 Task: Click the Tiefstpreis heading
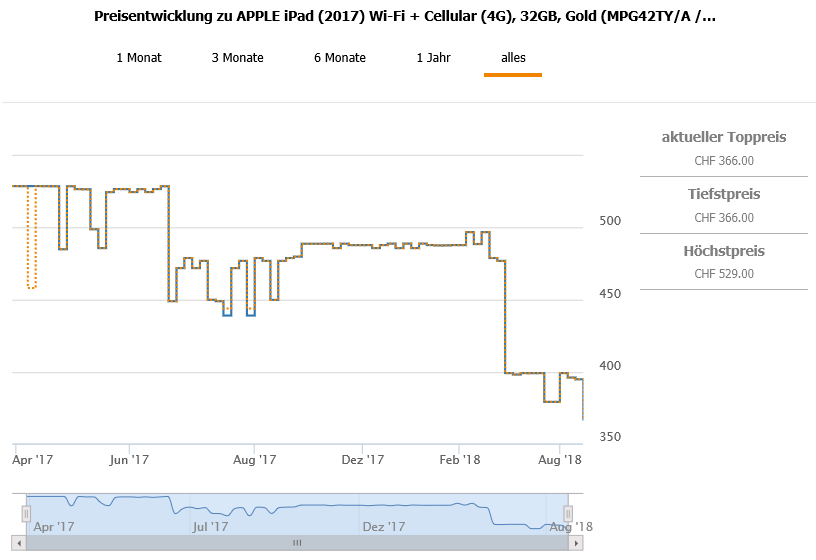click(x=724, y=194)
